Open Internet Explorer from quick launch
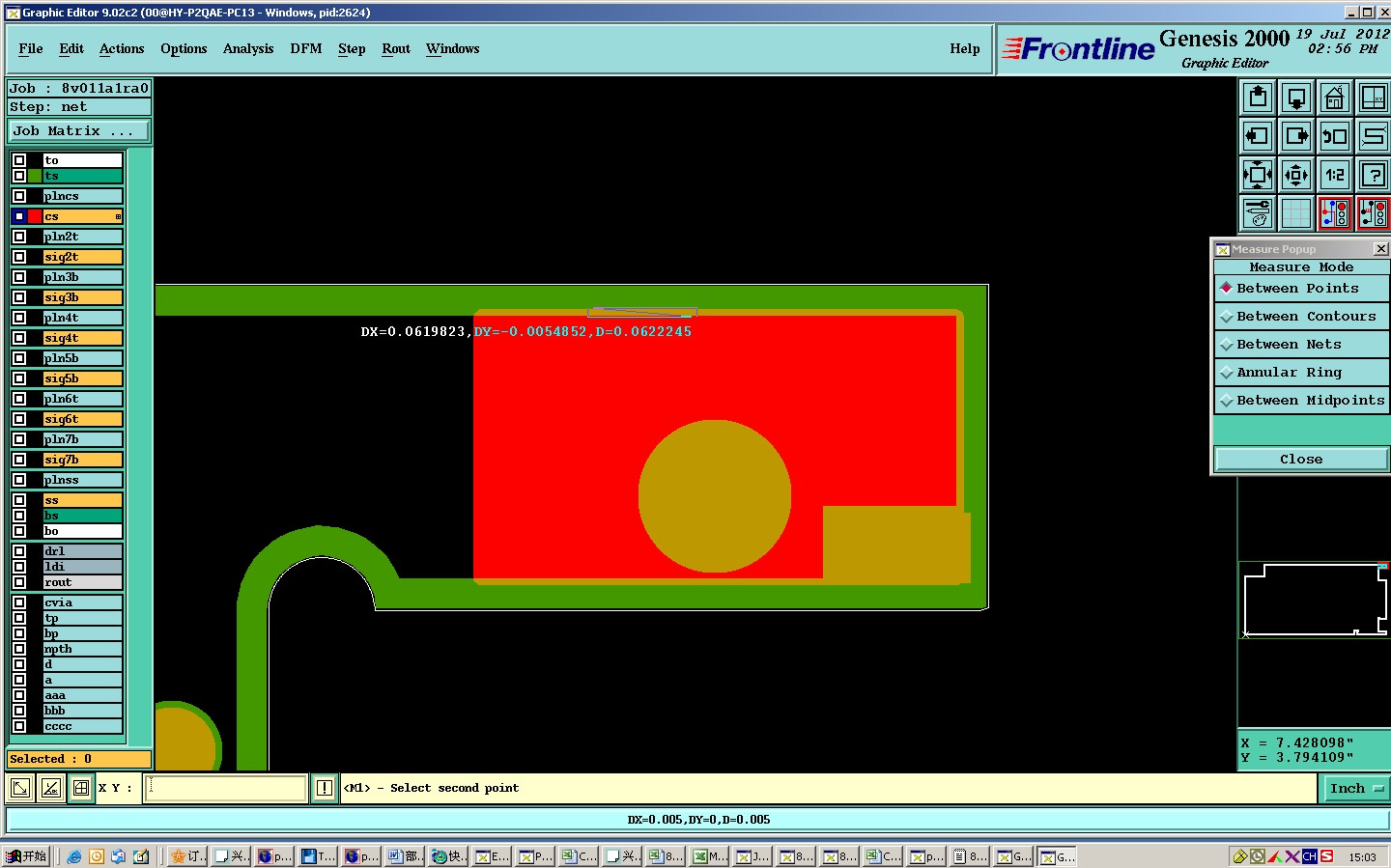1391x868 pixels. pyautogui.click(x=73, y=856)
